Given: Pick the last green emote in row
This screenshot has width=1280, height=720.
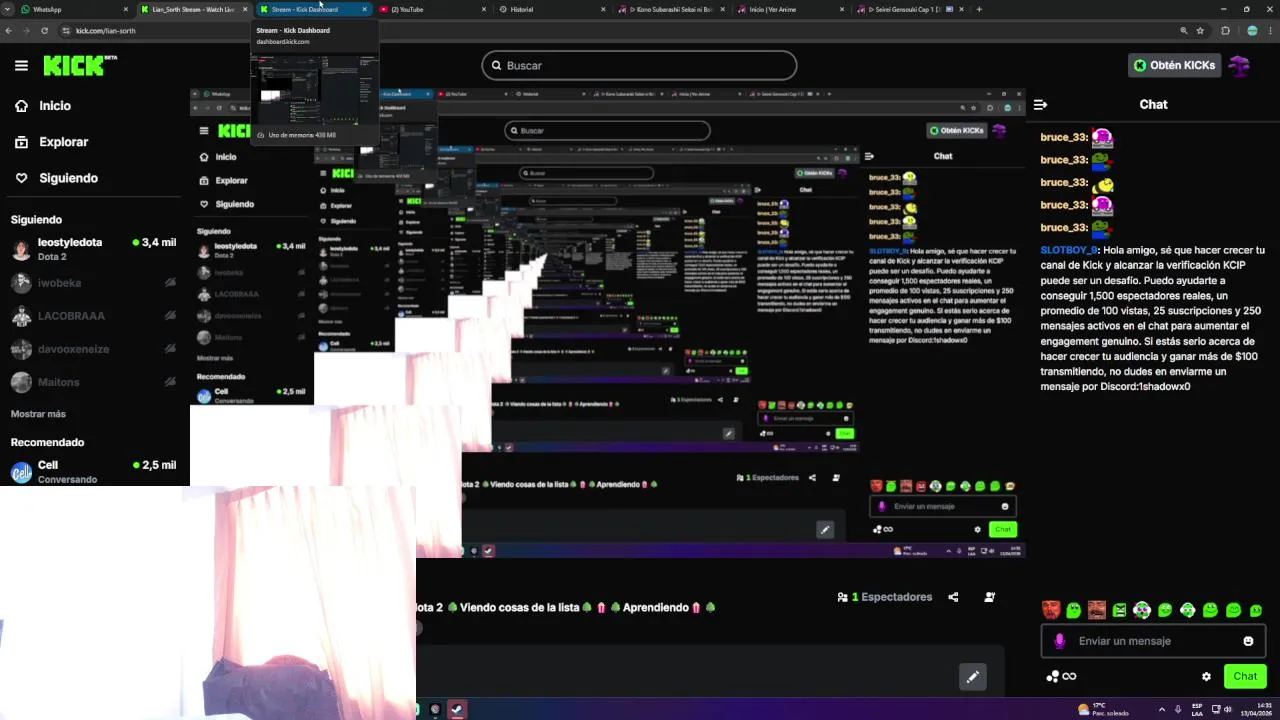Looking at the screenshot, I should pyautogui.click(x=1256, y=610).
